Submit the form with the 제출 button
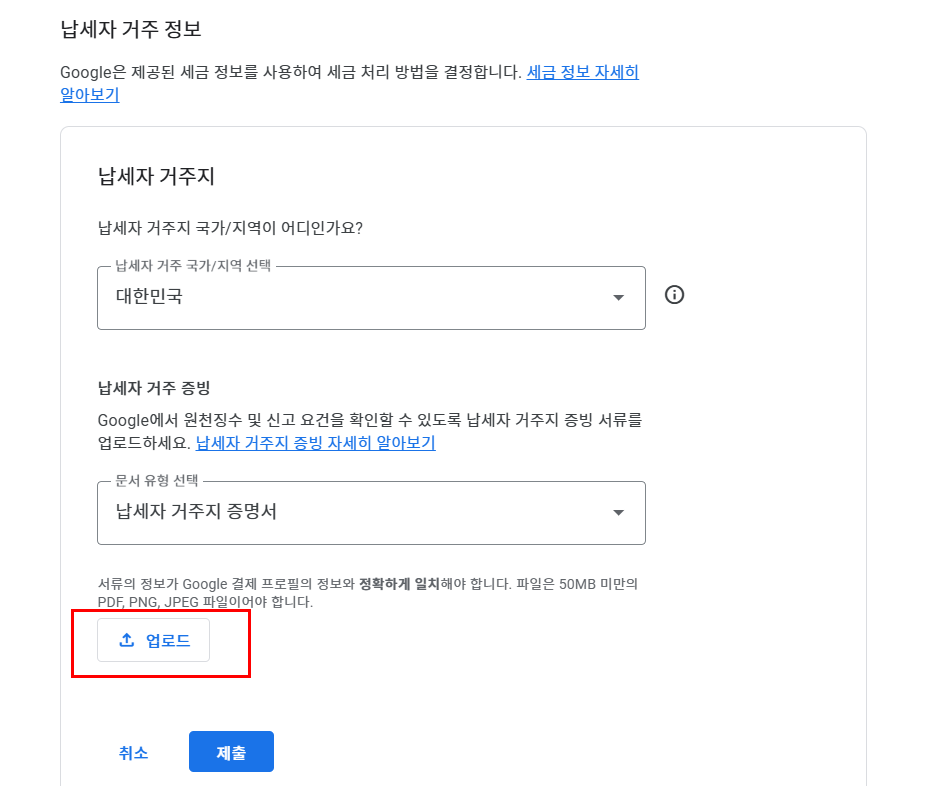Screen dimensions: 944x786 point(231,753)
